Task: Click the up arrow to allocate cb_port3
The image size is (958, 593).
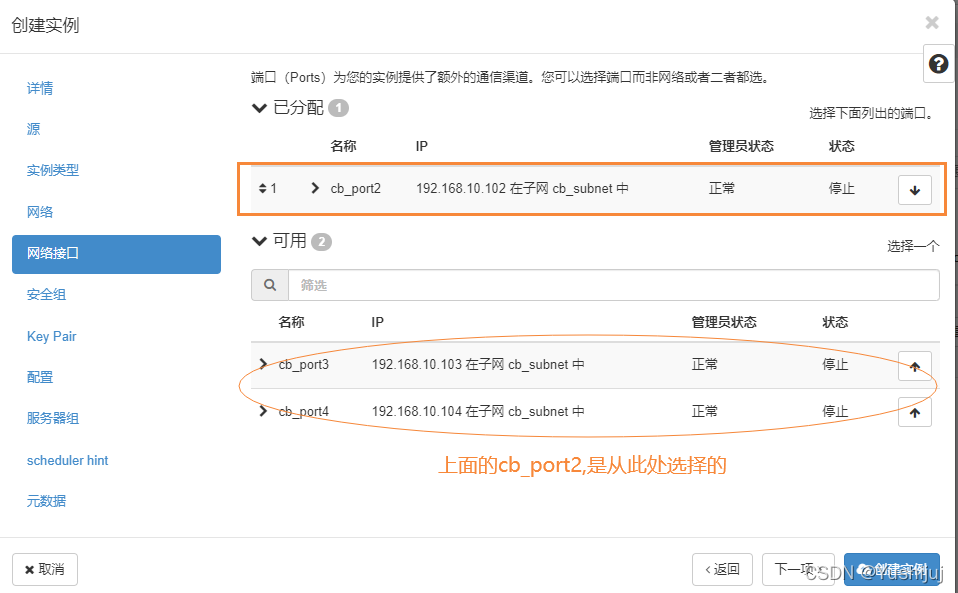Action: click(914, 364)
